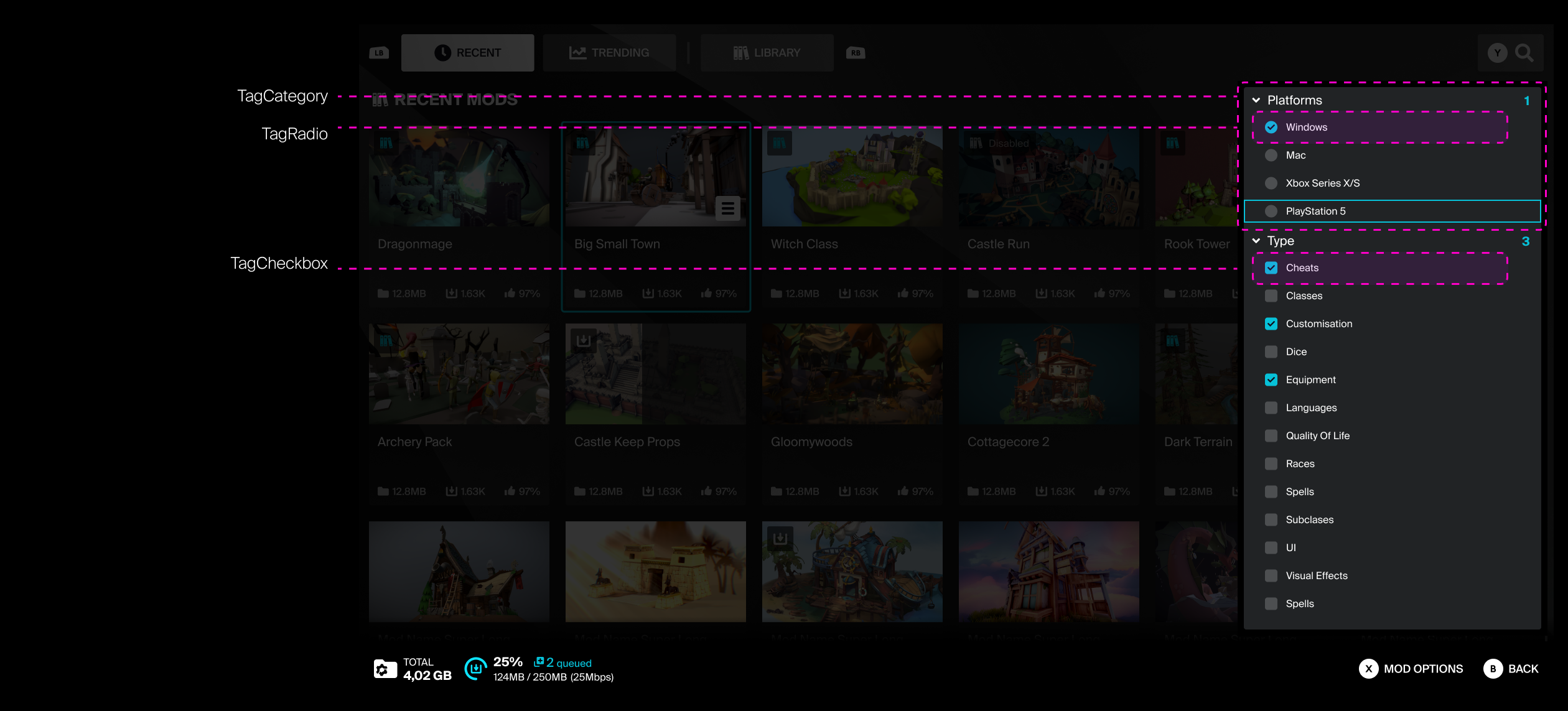Click the total storage folder icon
Image resolution: width=1568 pixels, height=711 pixels.
click(x=385, y=669)
